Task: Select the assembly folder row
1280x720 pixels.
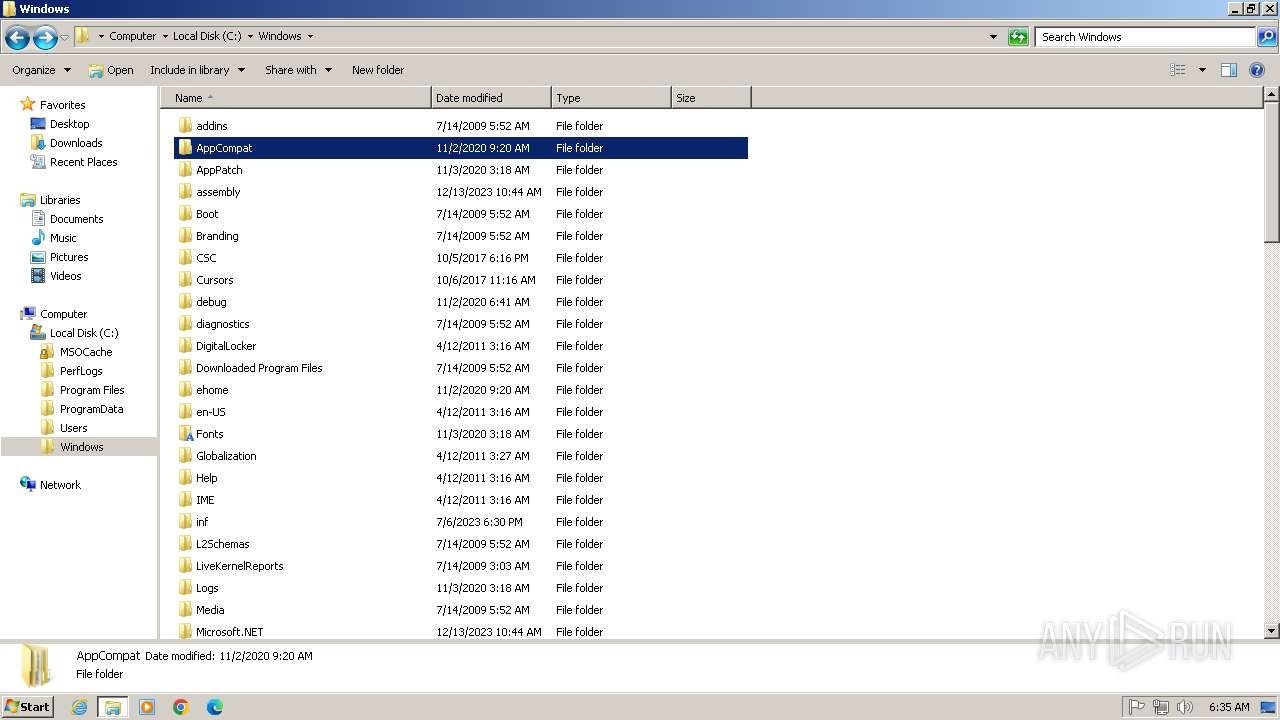Action: [461, 192]
